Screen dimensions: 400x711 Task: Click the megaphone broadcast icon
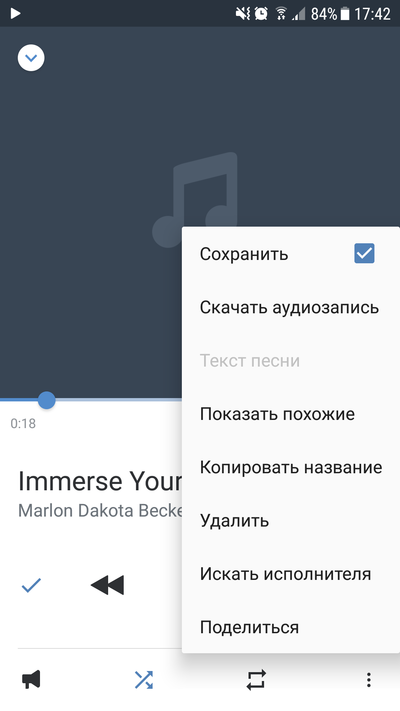31,680
